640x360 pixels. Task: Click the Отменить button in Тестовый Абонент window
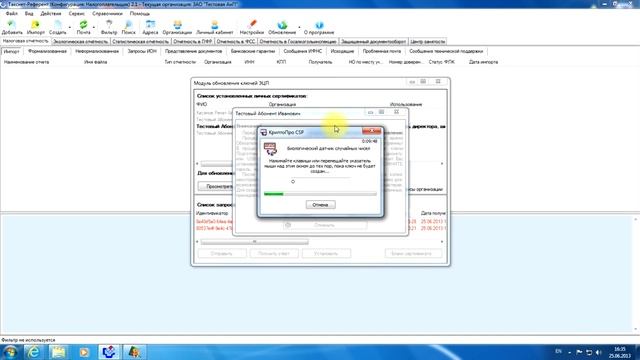(x=324, y=225)
